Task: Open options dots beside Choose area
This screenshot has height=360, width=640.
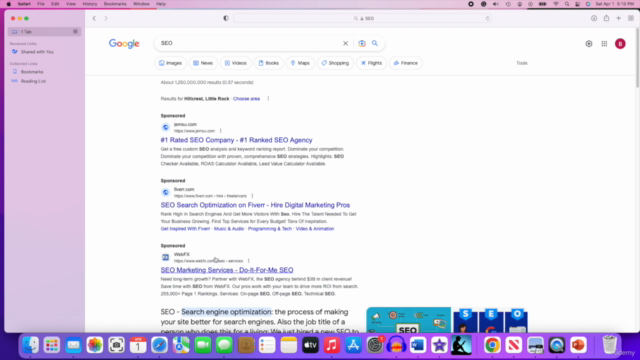Action: [268, 98]
